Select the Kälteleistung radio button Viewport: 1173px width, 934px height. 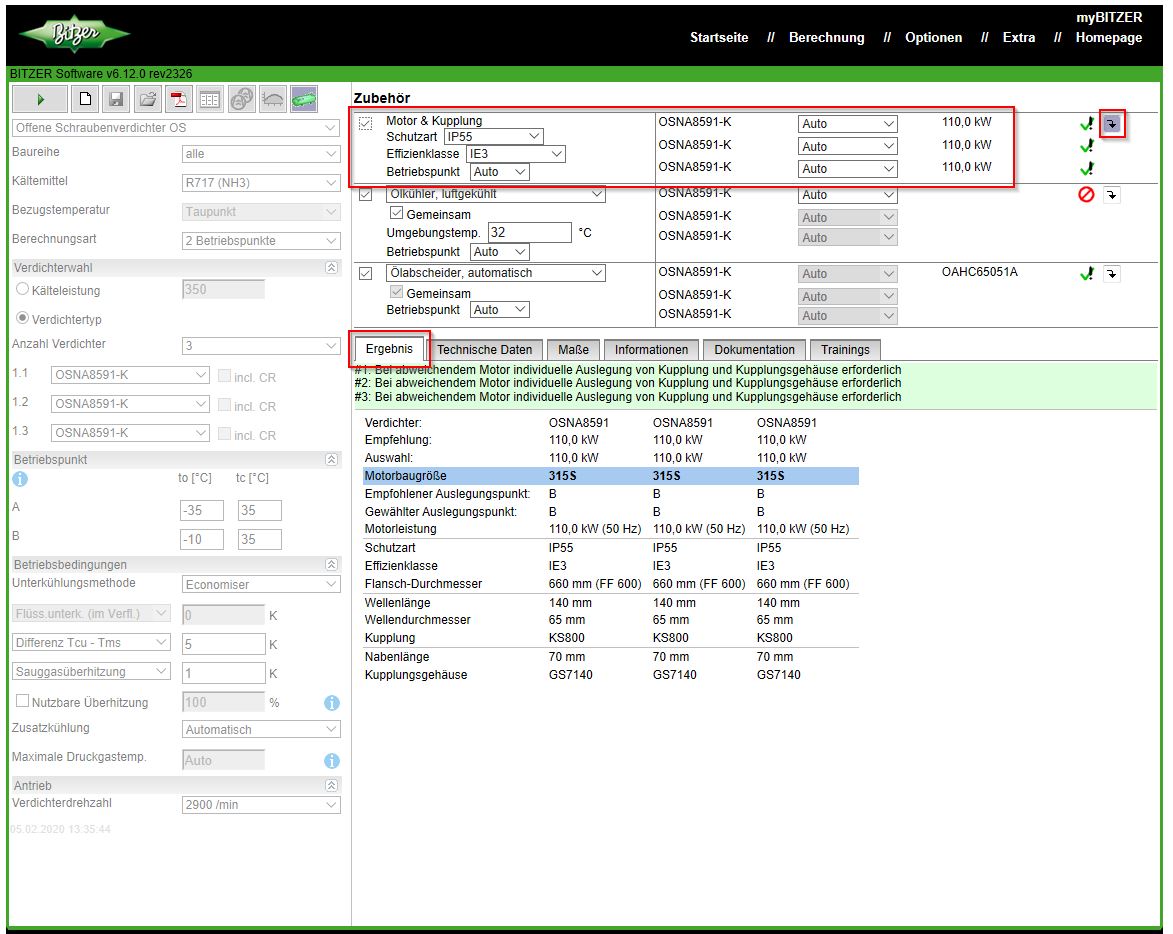click(x=22, y=290)
